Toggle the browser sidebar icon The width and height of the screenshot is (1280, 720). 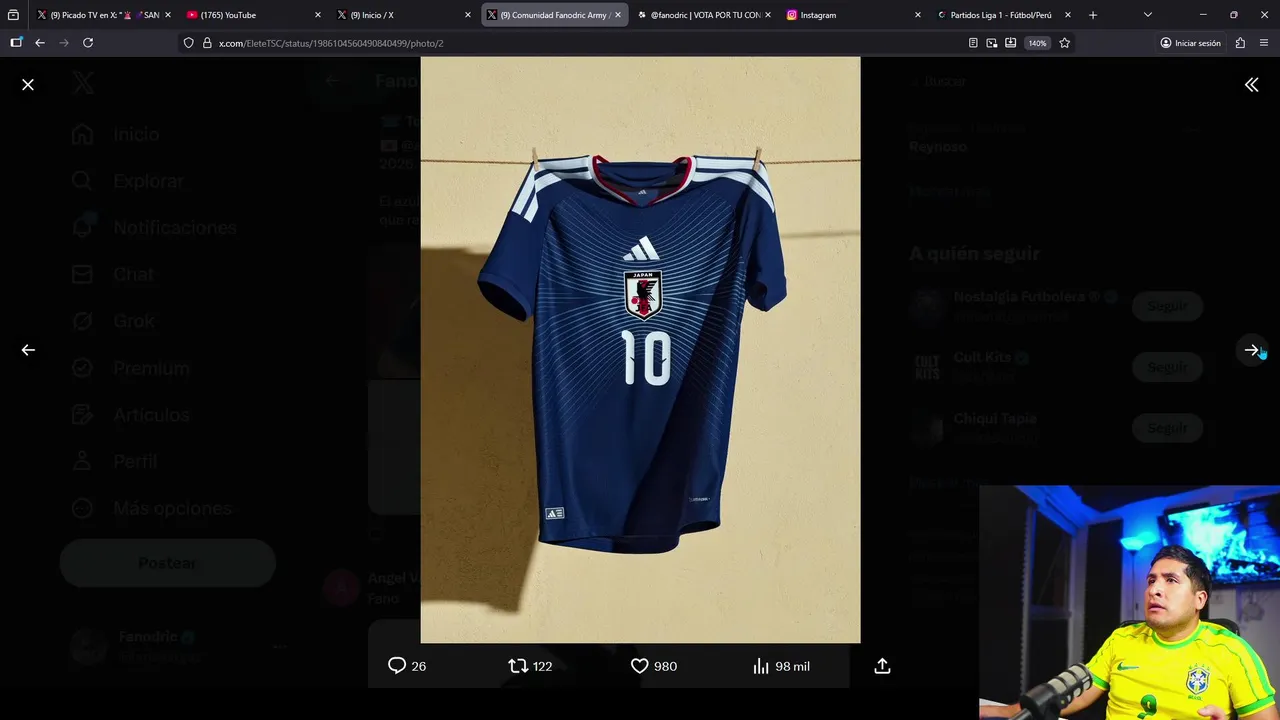coord(16,43)
